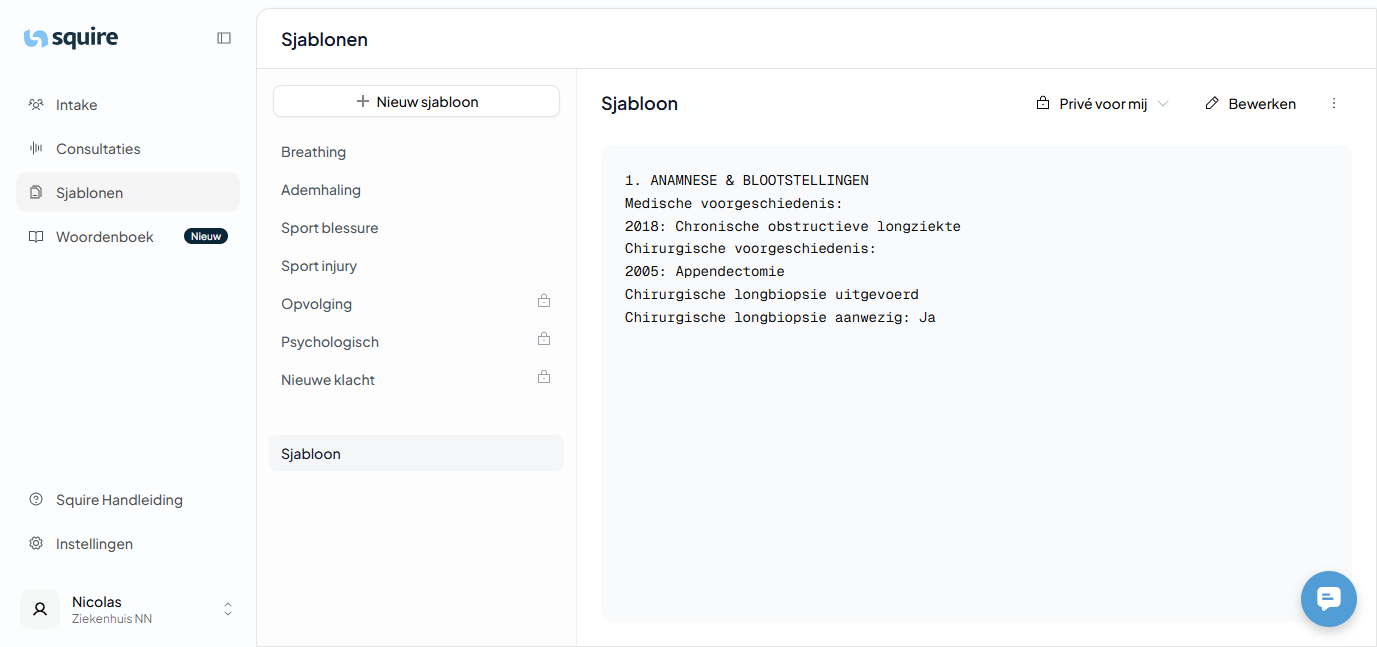Image resolution: width=1377 pixels, height=647 pixels.
Task: Expand the Nicolas account switcher chevrons
Action: (228, 609)
